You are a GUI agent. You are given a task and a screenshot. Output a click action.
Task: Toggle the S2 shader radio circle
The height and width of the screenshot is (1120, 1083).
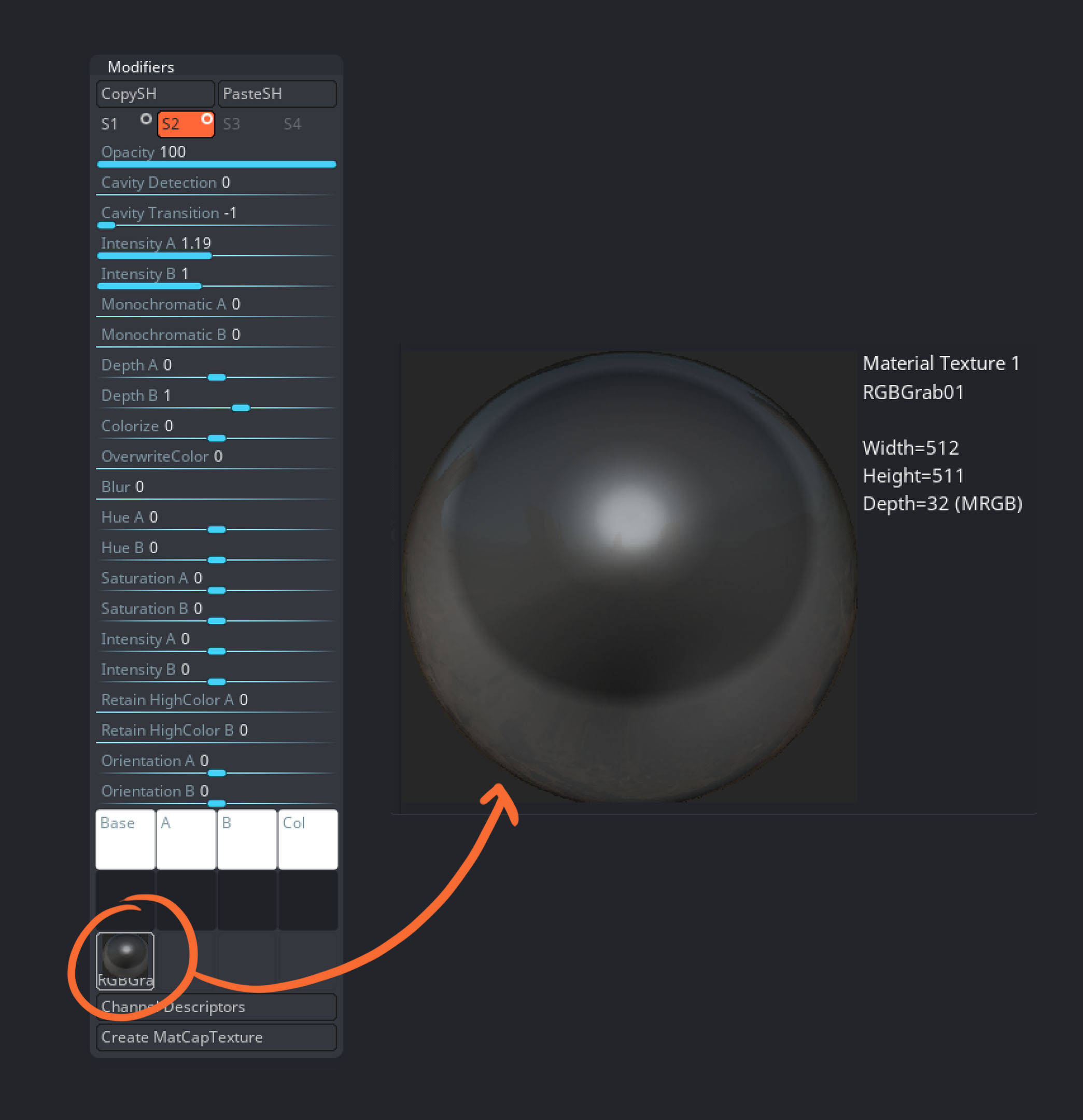point(207,119)
